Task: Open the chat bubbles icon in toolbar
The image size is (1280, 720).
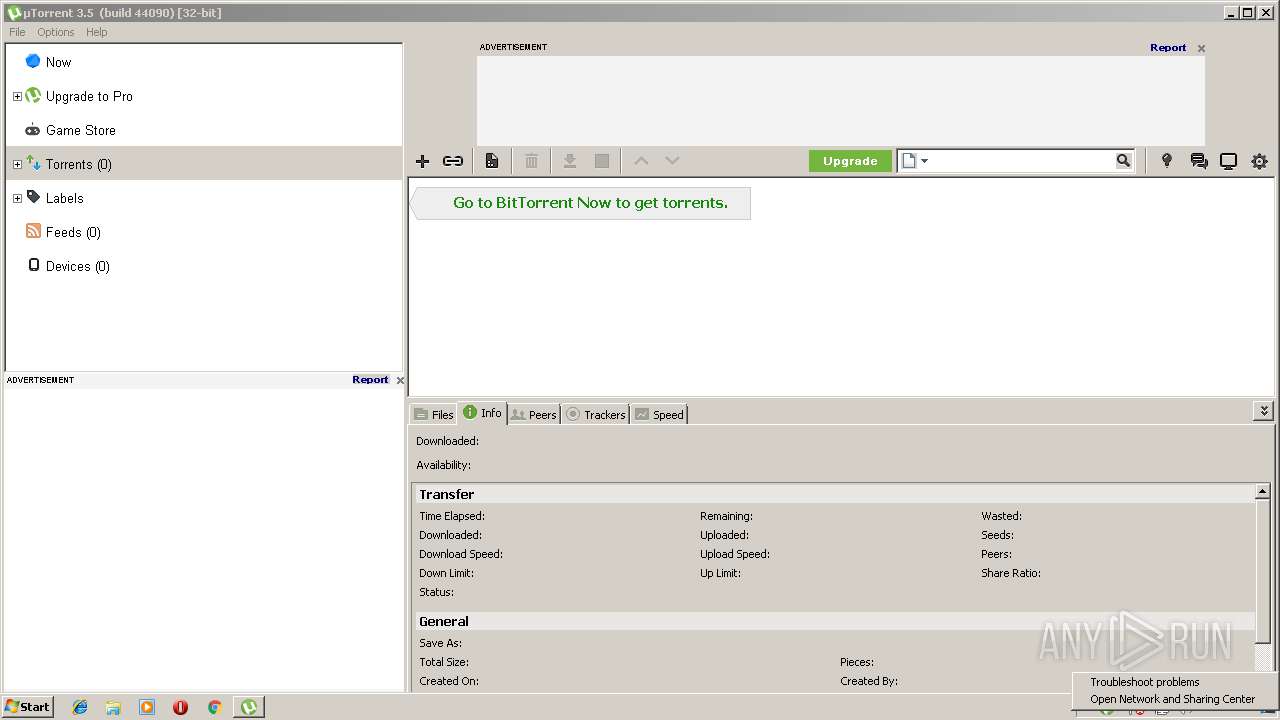Action: pos(1198,161)
